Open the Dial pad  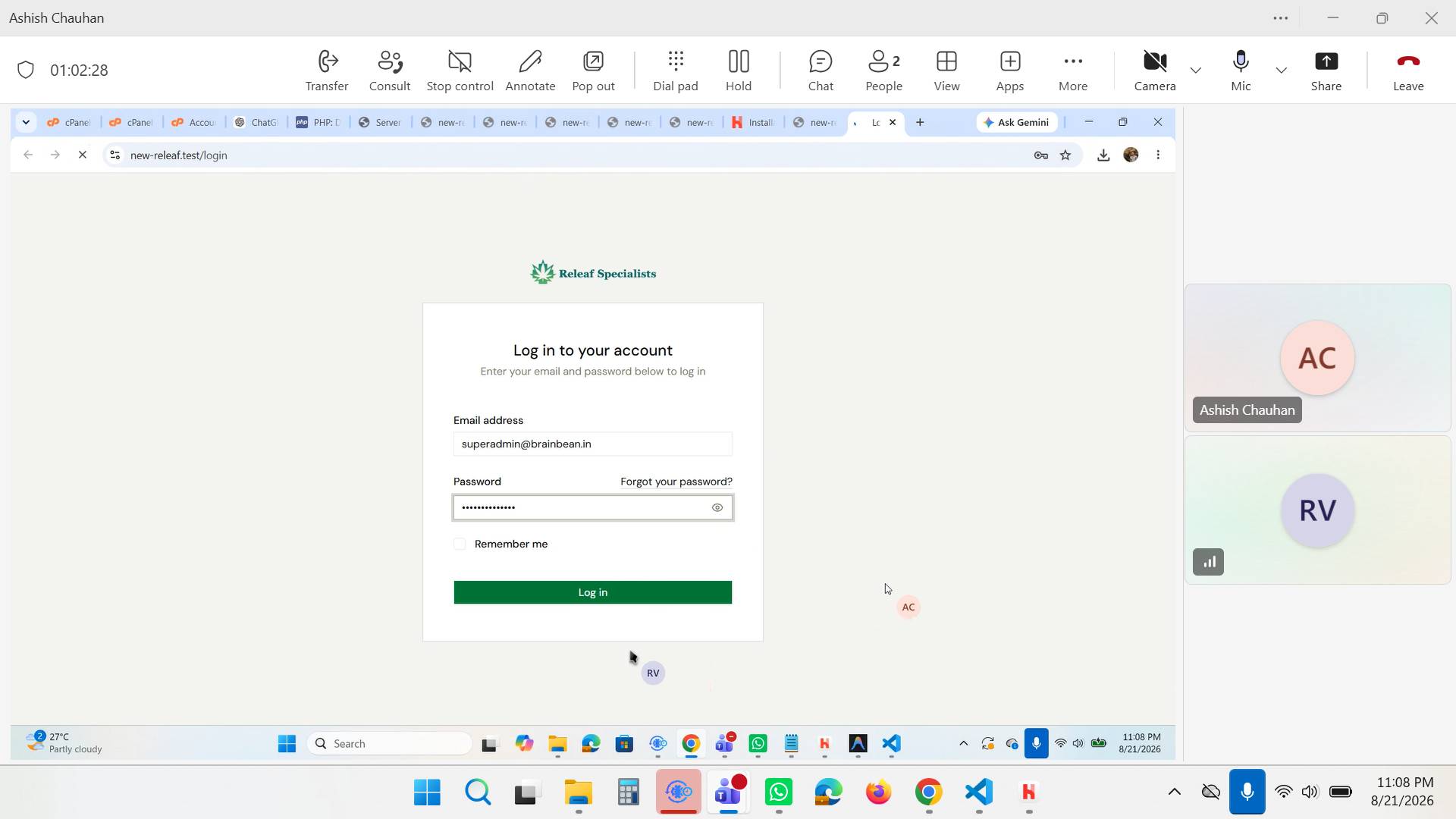675,71
